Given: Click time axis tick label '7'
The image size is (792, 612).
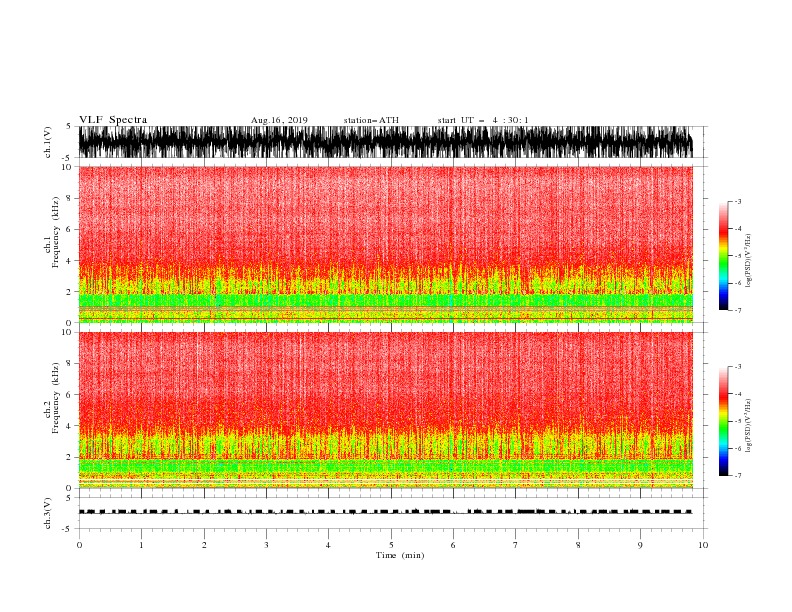Looking at the screenshot, I should point(516,545).
